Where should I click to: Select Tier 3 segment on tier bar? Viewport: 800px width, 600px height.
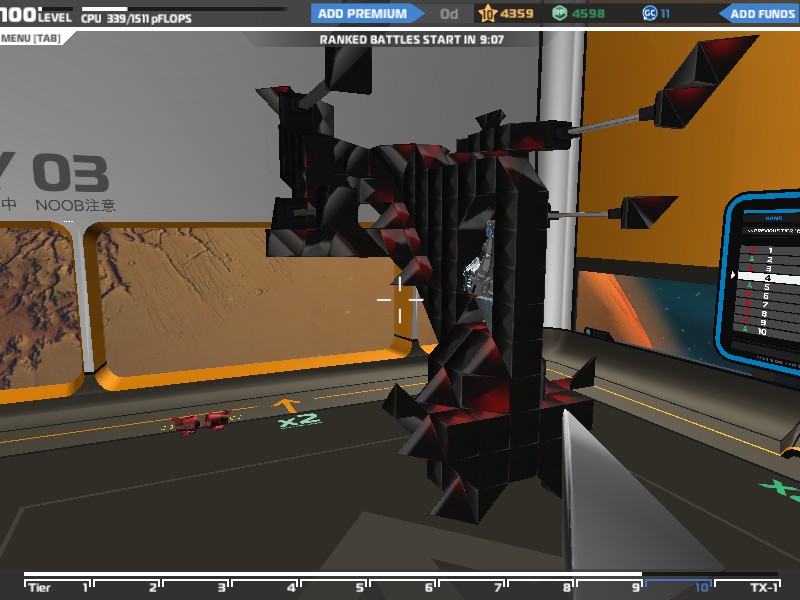click(x=196, y=587)
